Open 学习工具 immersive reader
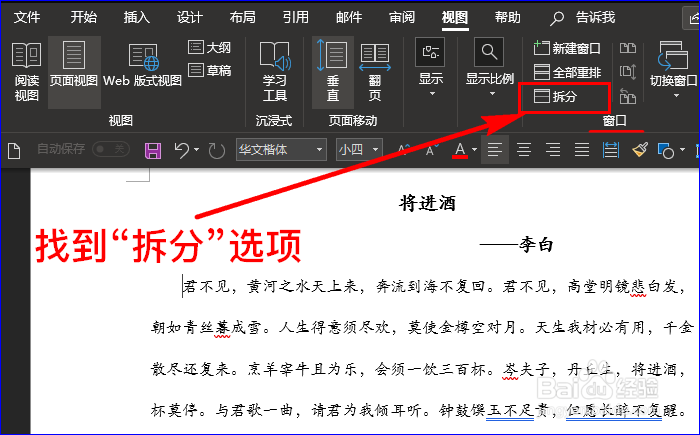700x435 pixels. pos(275,72)
